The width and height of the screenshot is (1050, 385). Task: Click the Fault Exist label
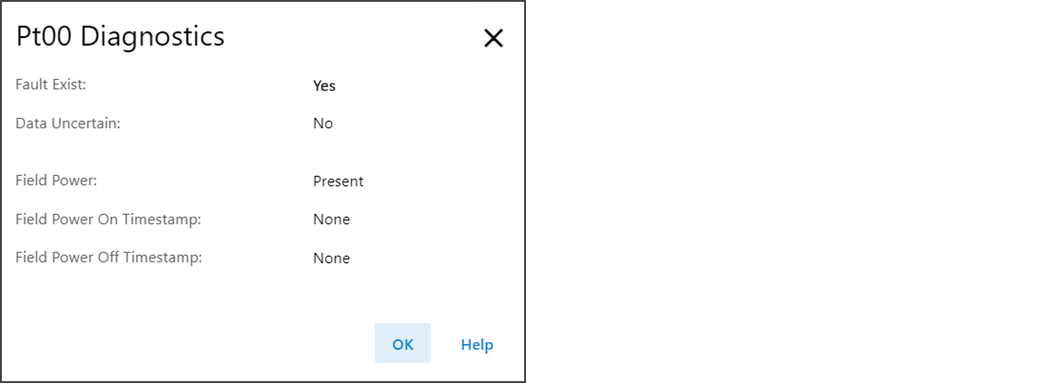click(x=51, y=85)
